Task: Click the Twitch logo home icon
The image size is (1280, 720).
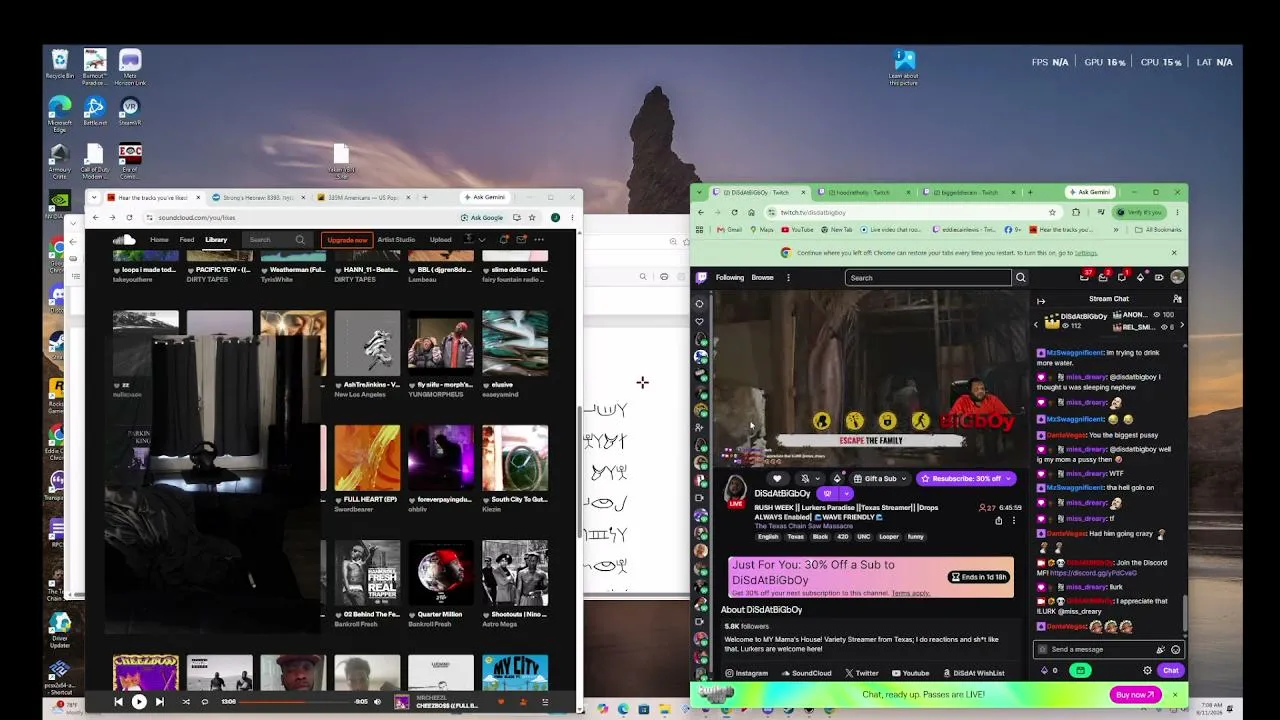Action: [701, 278]
